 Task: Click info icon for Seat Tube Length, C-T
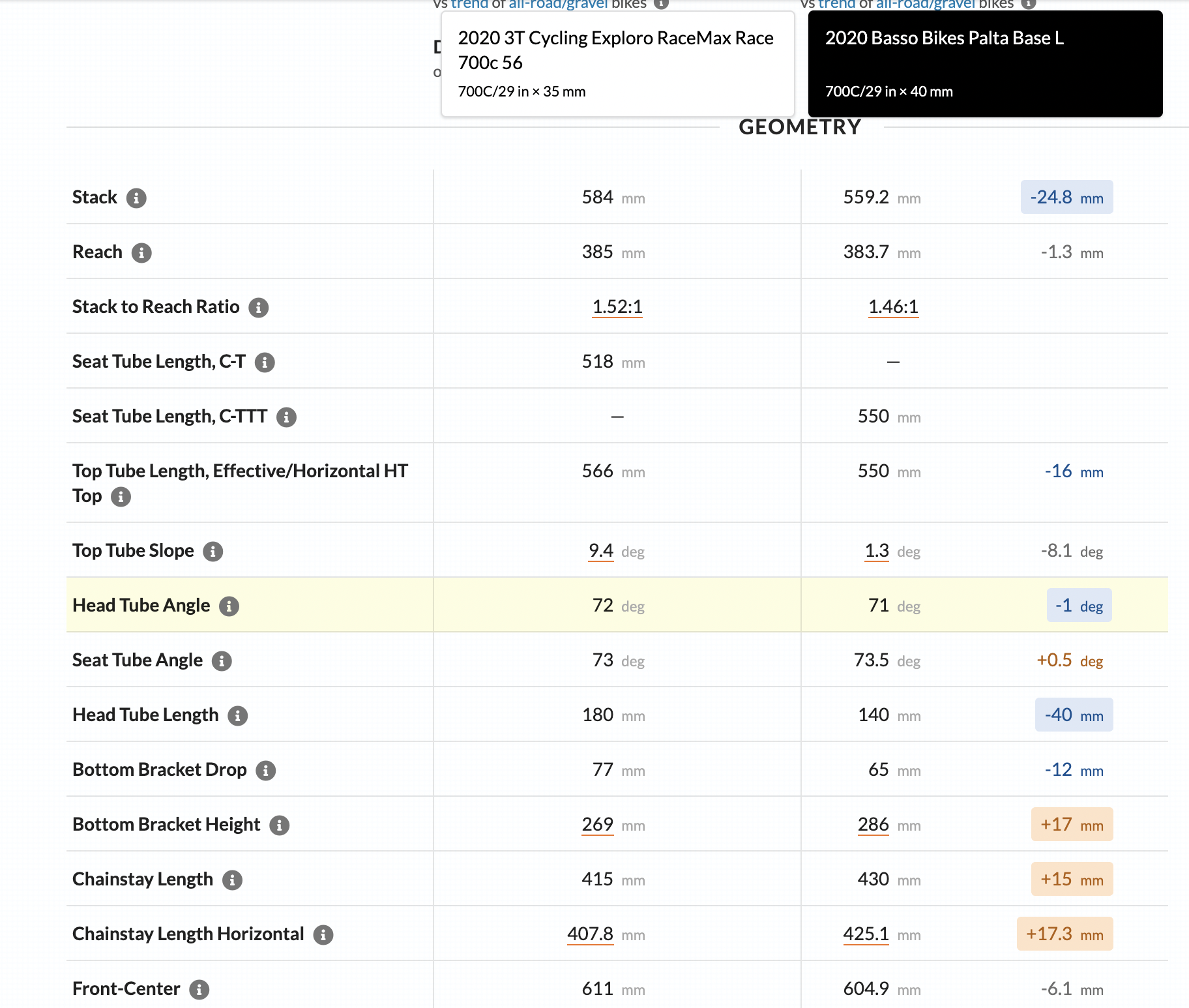(265, 363)
